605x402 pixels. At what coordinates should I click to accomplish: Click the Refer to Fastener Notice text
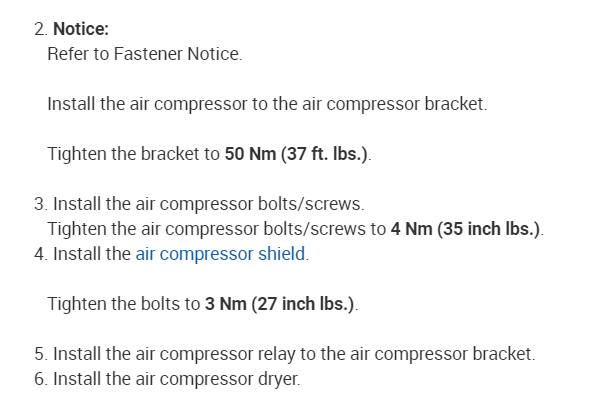click(144, 52)
